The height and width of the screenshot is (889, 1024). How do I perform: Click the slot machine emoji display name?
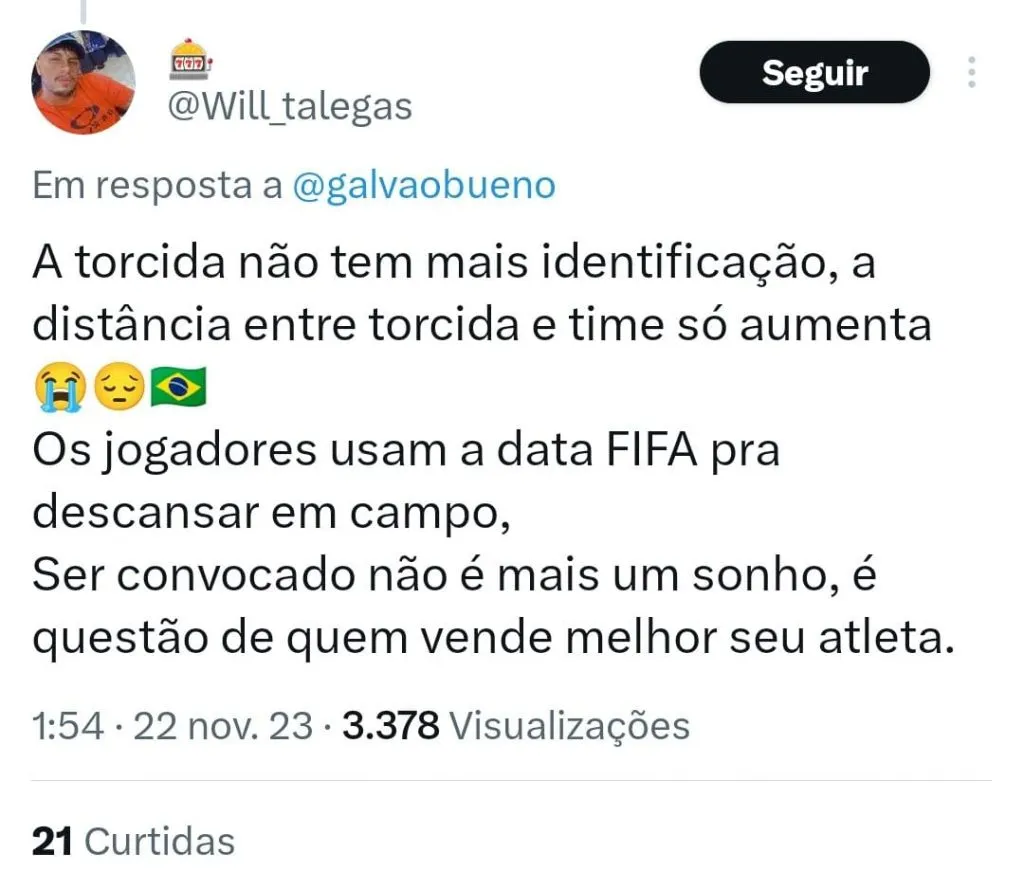[x=190, y=59]
